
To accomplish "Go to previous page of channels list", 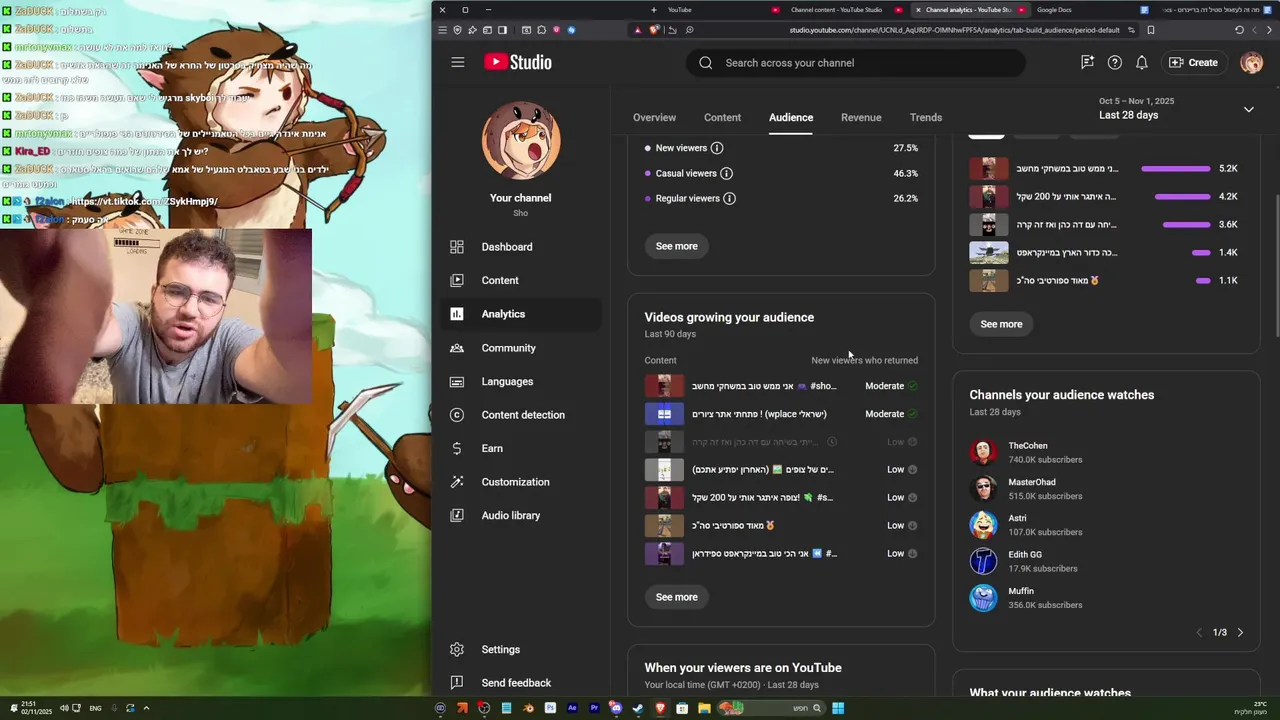I will [x=1199, y=633].
